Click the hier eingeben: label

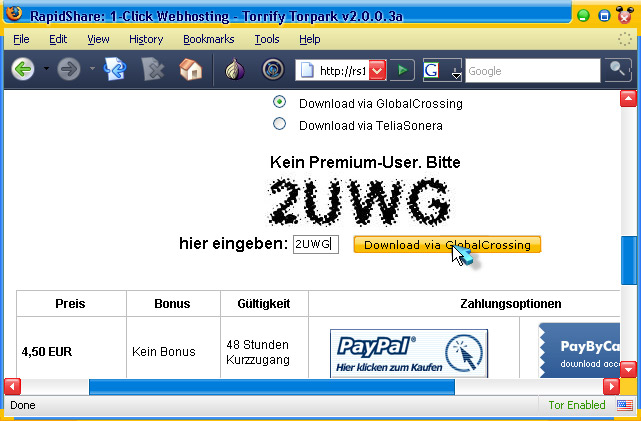pos(233,244)
